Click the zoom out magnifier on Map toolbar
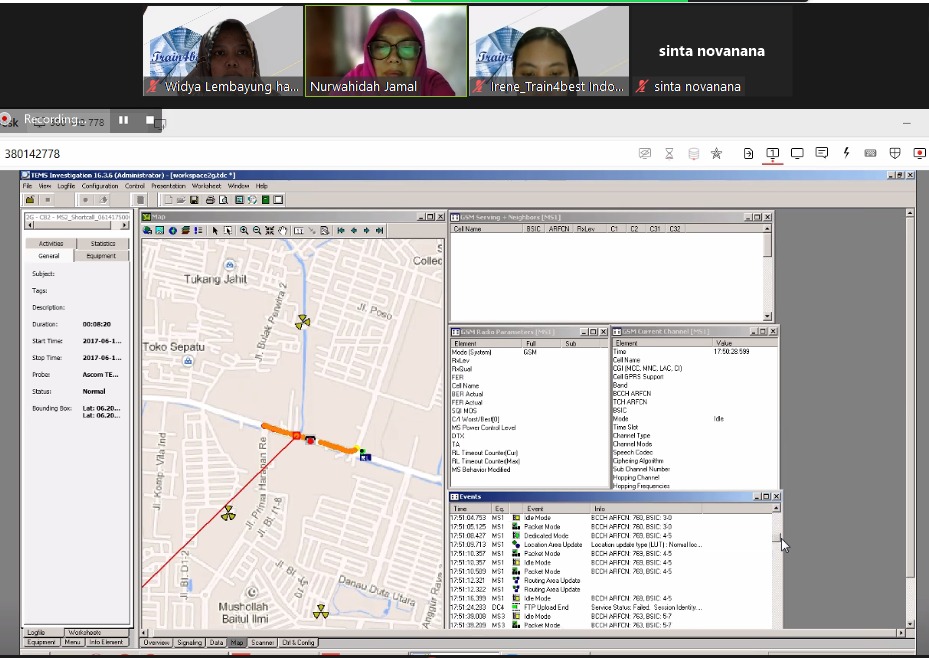The width and height of the screenshot is (929, 658). [x=257, y=230]
